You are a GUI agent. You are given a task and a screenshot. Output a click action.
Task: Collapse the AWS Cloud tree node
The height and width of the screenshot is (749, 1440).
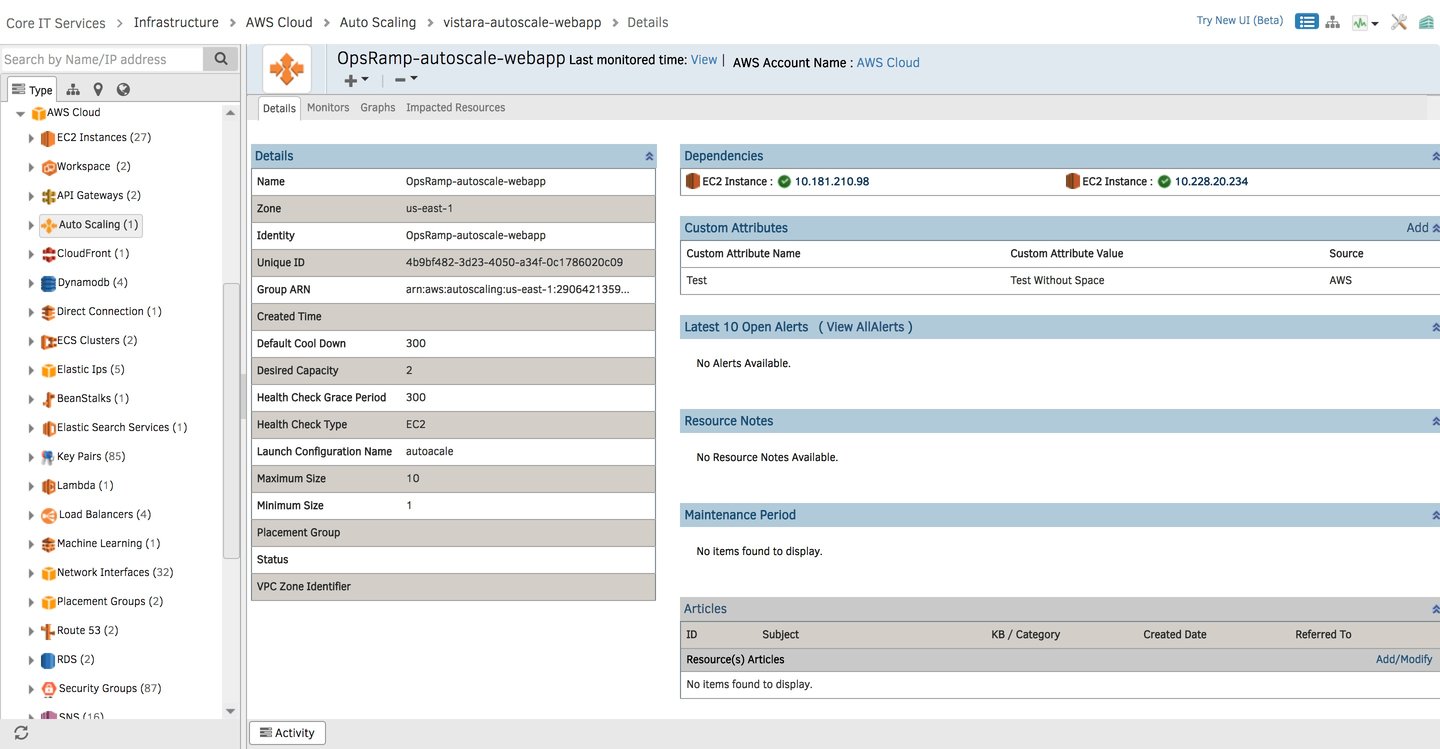click(x=20, y=112)
